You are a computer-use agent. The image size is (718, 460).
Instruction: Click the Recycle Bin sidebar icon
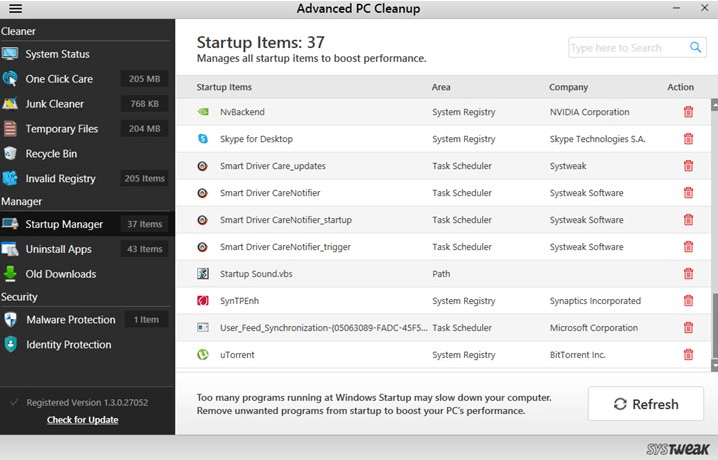pos(10,154)
